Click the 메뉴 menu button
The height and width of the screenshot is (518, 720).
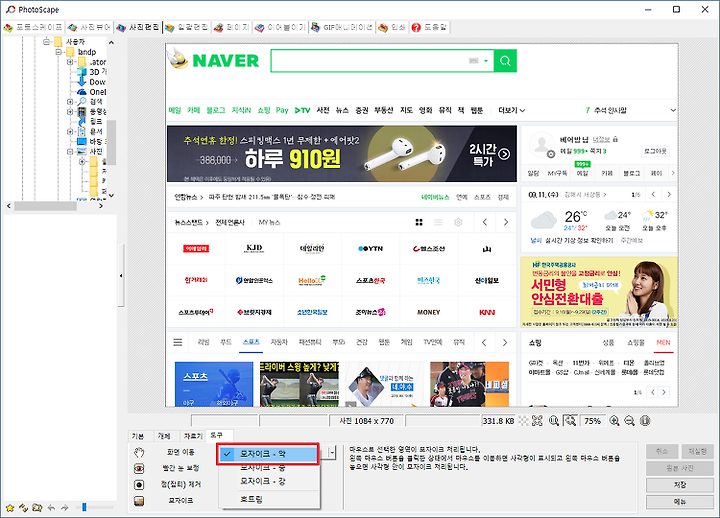(x=680, y=502)
